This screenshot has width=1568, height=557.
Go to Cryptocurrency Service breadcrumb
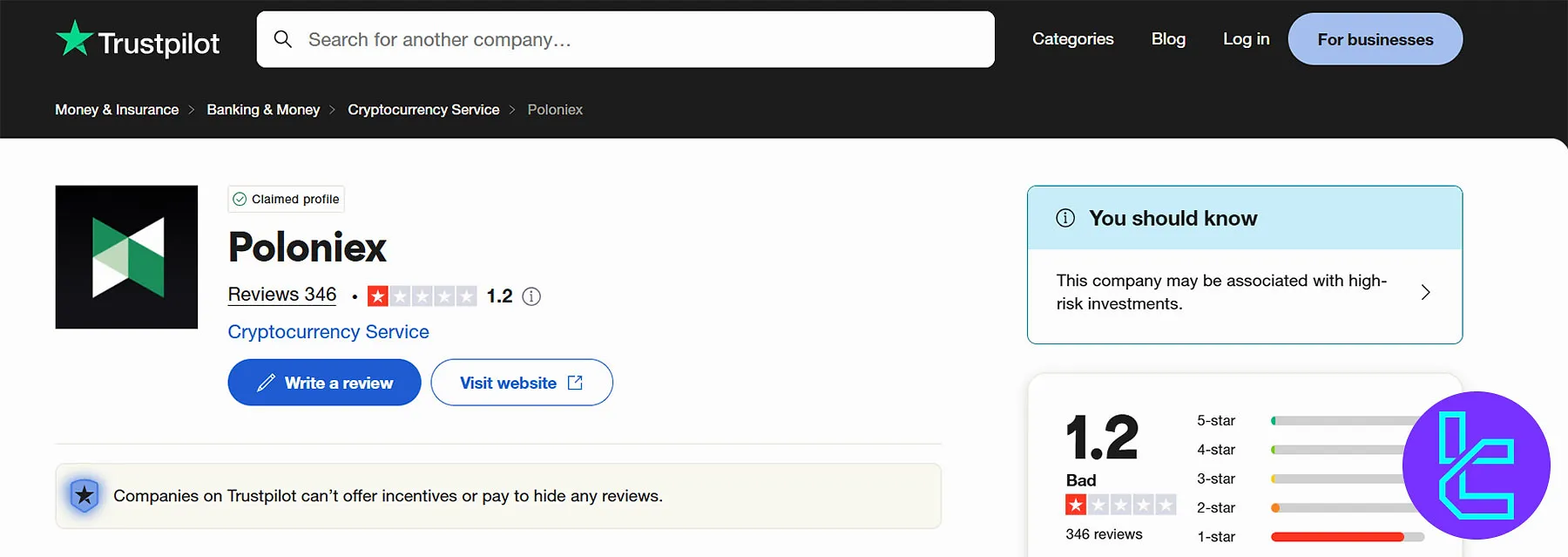pyautogui.click(x=423, y=110)
